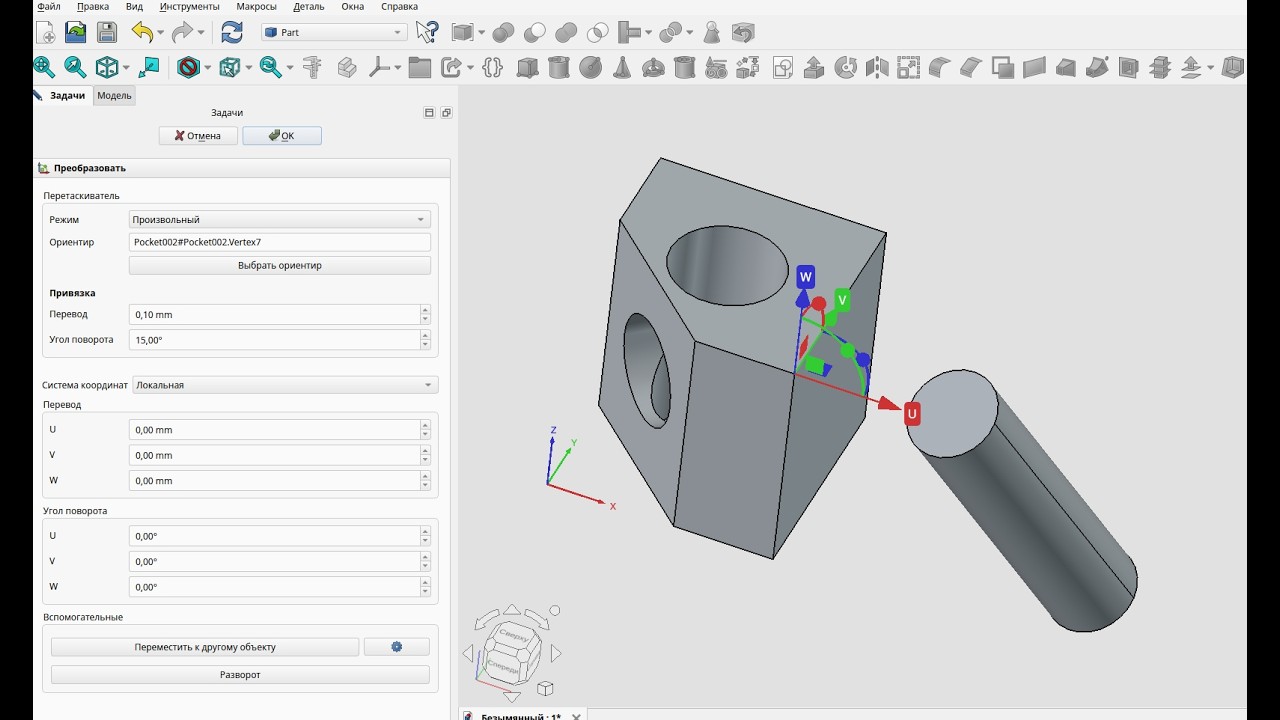Open the Fillet tool
The width and height of the screenshot is (1280, 720).
pos(939,67)
